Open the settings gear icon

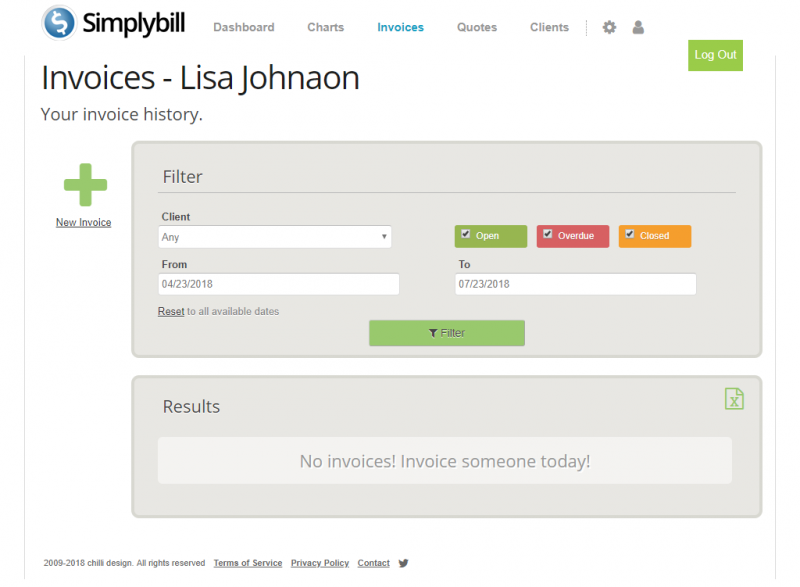click(x=609, y=27)
